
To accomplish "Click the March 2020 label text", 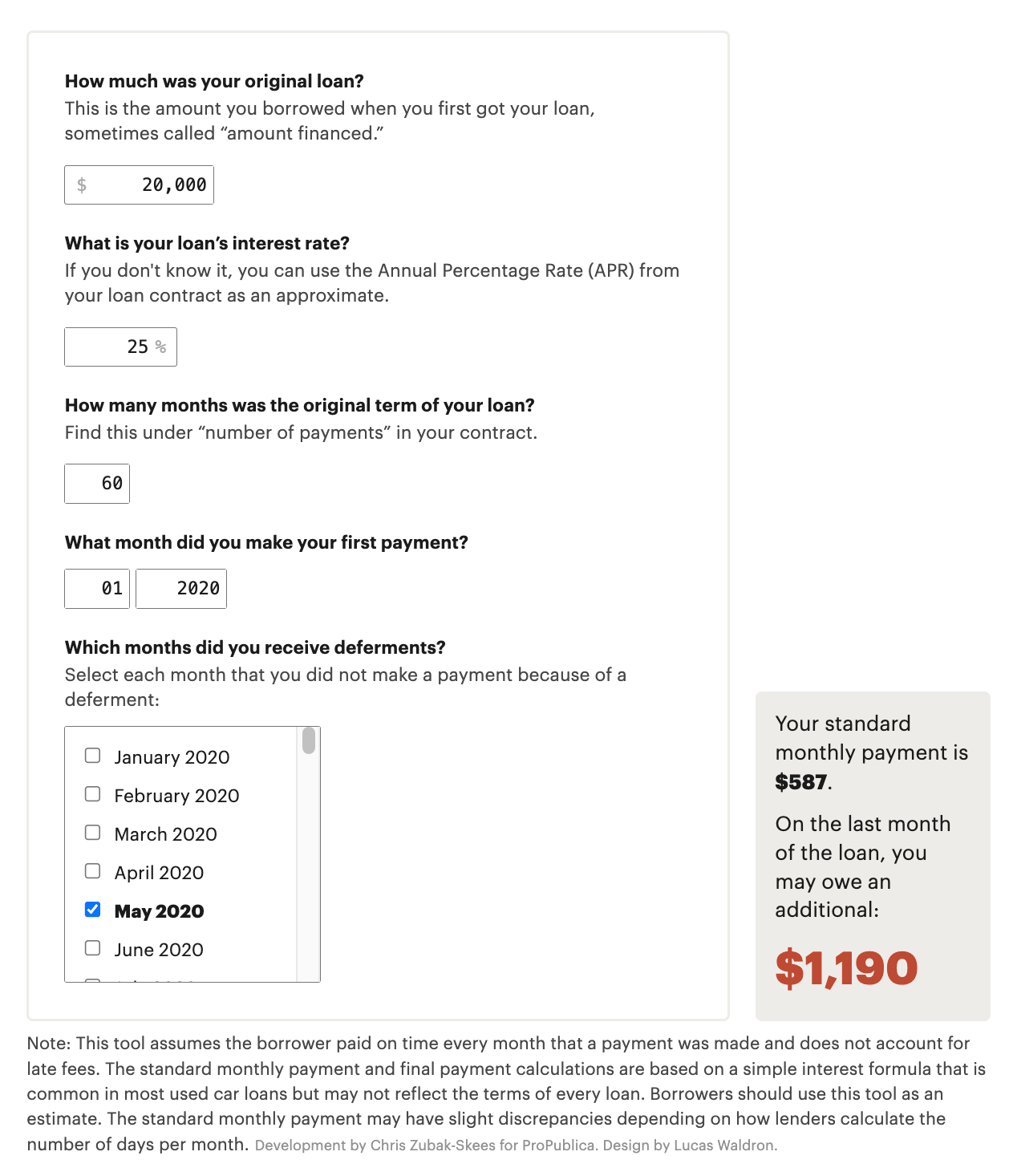I will (165, 834).
